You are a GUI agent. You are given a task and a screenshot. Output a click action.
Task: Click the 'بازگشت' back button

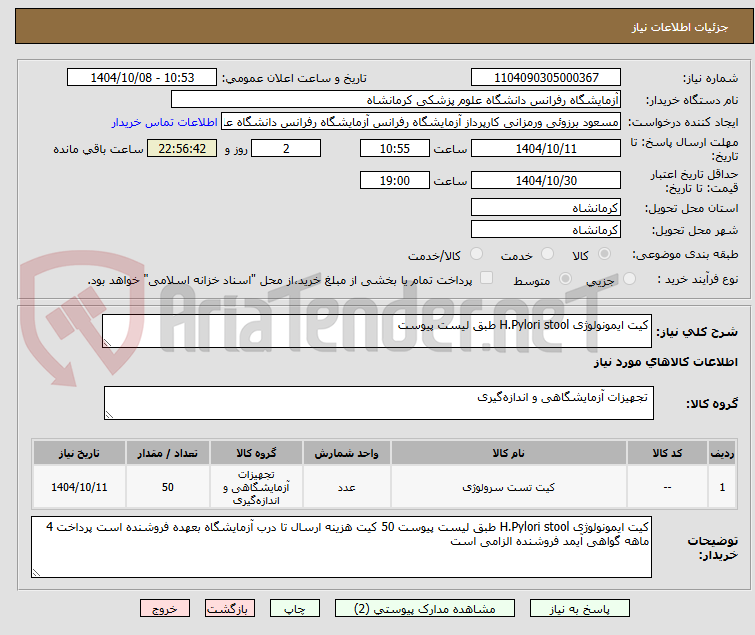229,608
